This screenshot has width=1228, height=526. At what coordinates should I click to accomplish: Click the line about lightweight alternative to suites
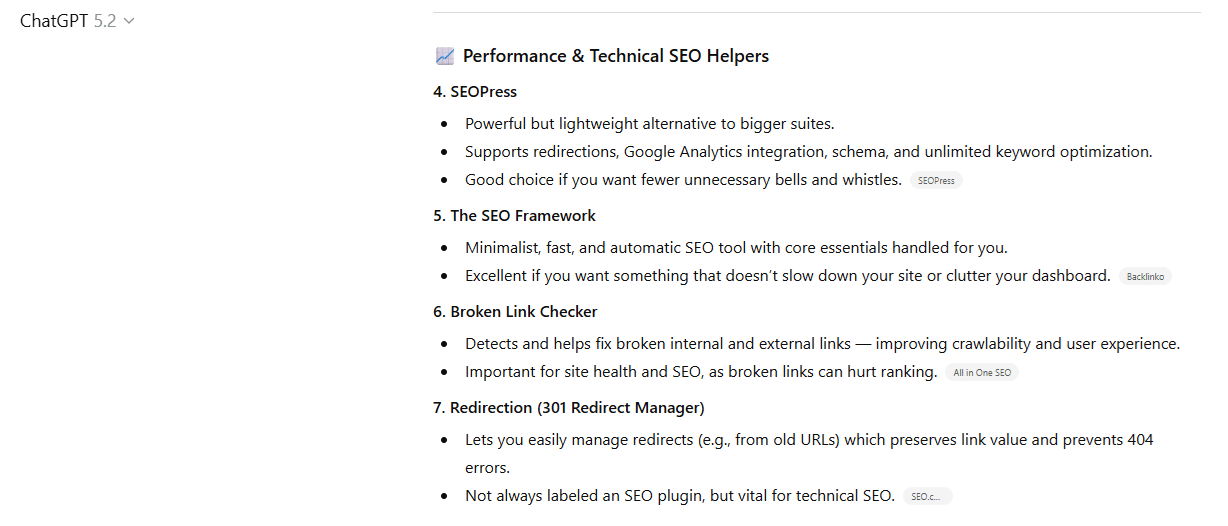(x=649, y=124)
